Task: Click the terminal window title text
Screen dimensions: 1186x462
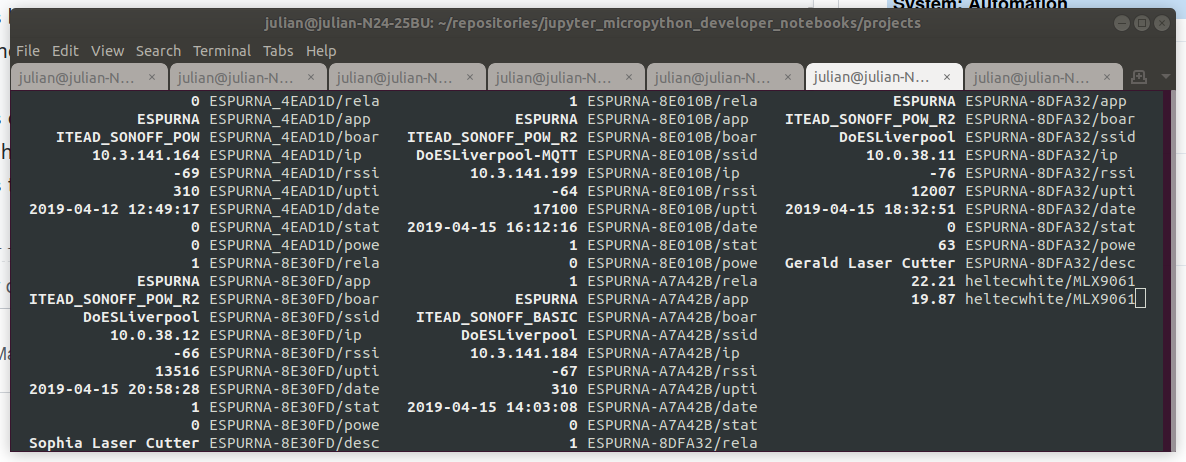Action: click(x=592, y=23)
